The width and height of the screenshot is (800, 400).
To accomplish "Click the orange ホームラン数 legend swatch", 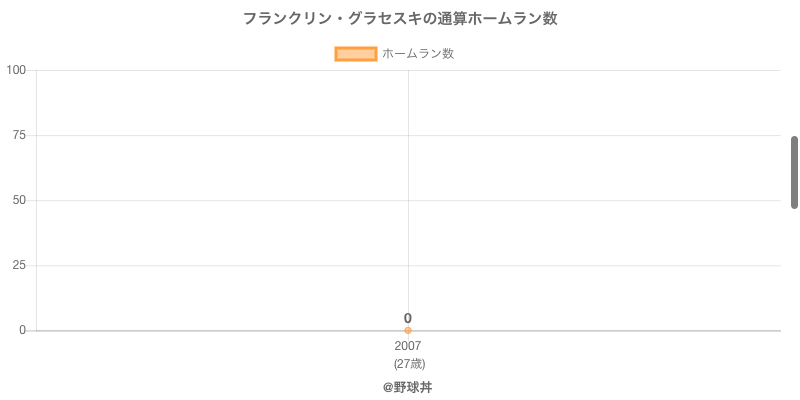I will [x=355, y=54].
